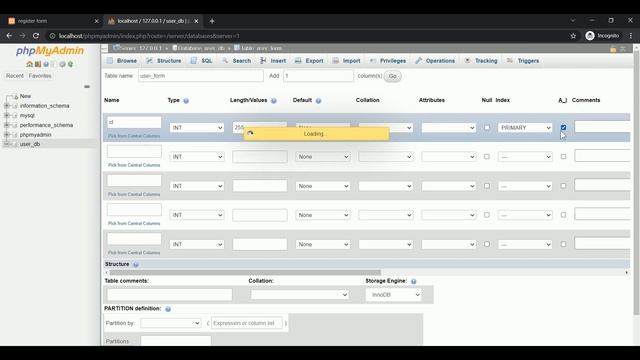Click the log out icon beside home

(x=38, y=64)
